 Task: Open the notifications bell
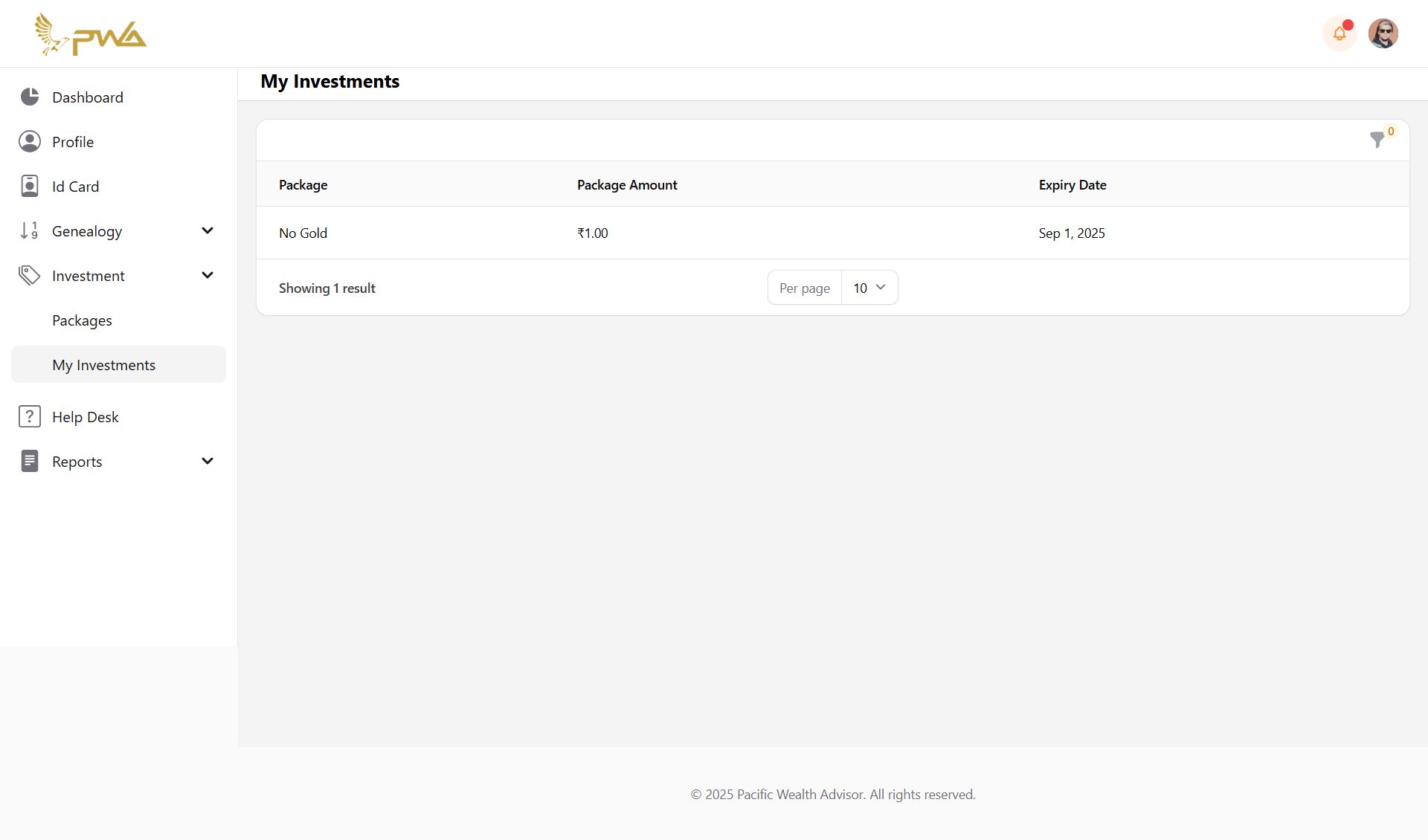1339,33
